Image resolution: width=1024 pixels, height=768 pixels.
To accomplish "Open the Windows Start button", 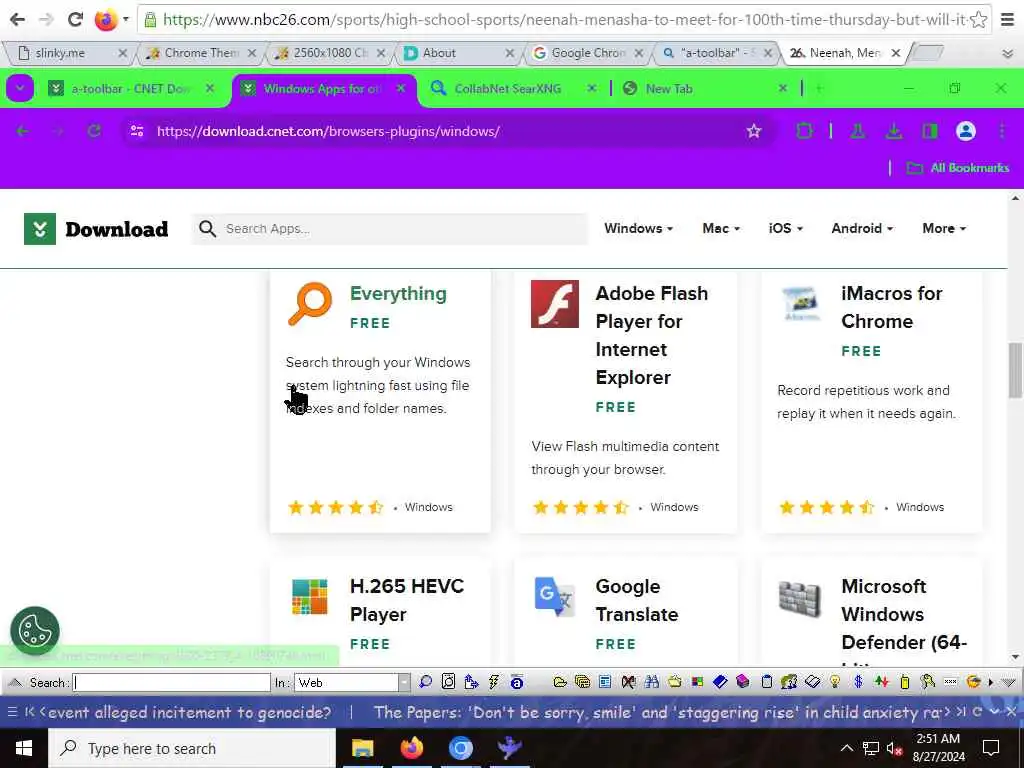I will (x=24, y=748).
